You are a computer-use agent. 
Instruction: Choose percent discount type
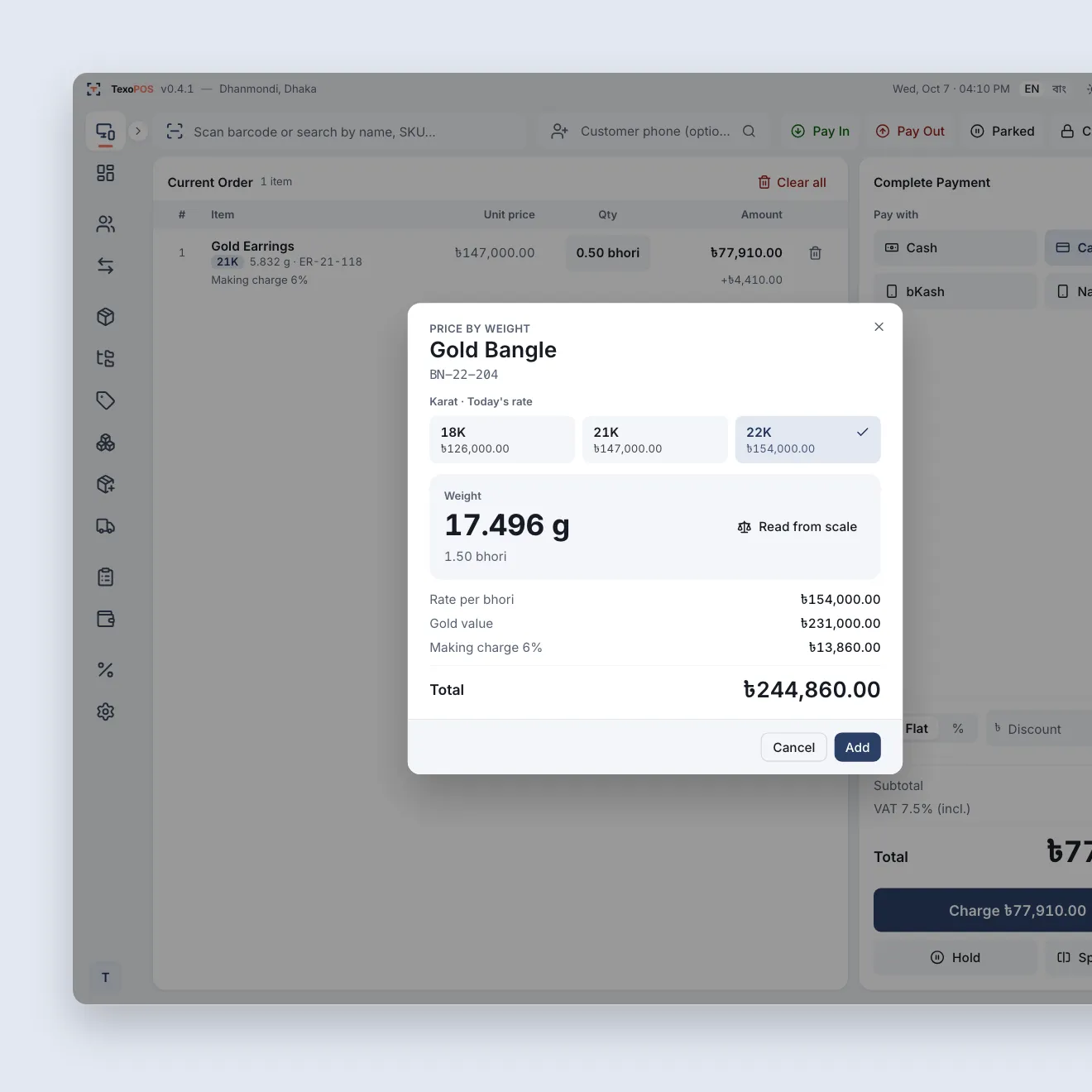958,729
